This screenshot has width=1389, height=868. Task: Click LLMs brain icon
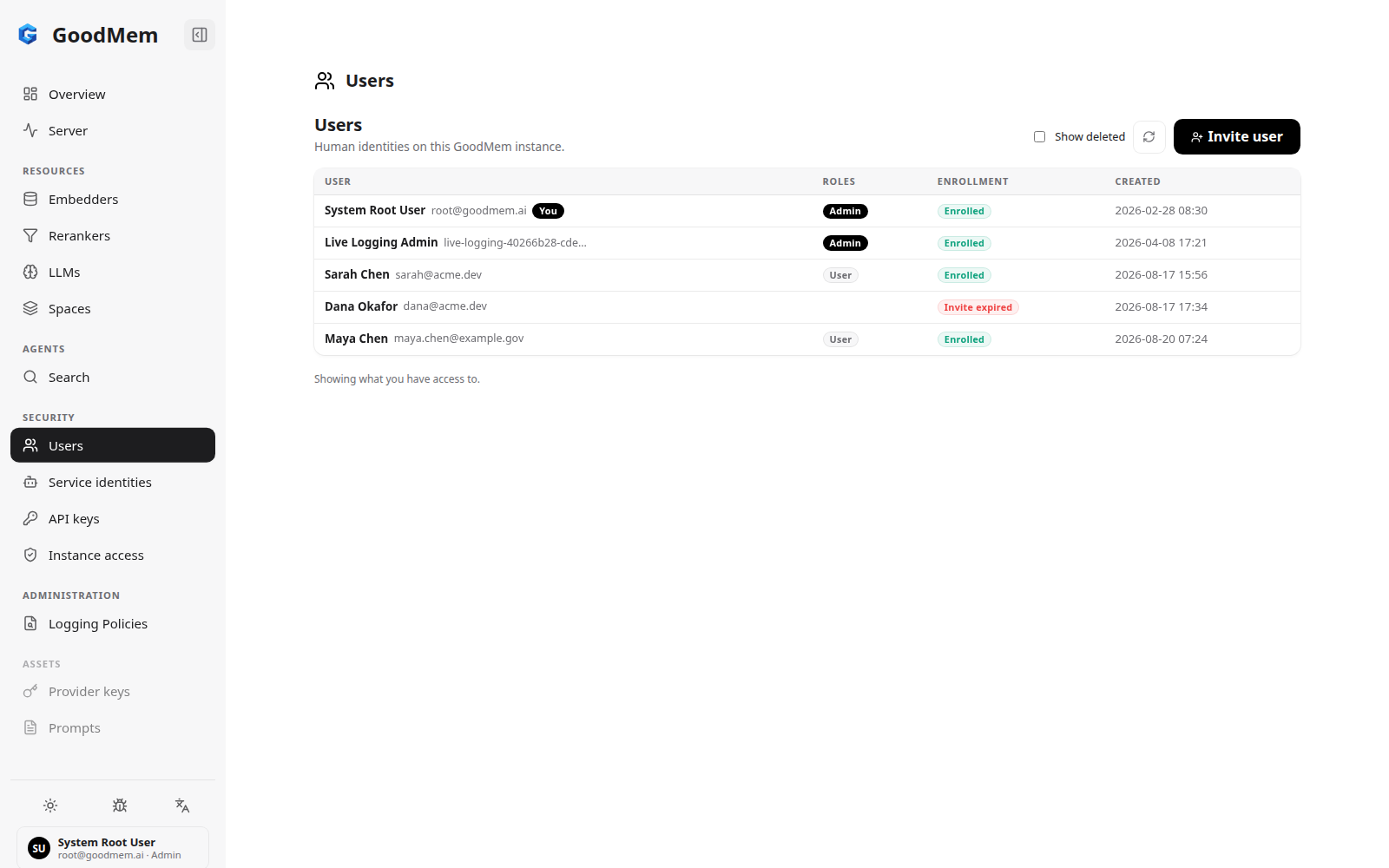[30, 272]
